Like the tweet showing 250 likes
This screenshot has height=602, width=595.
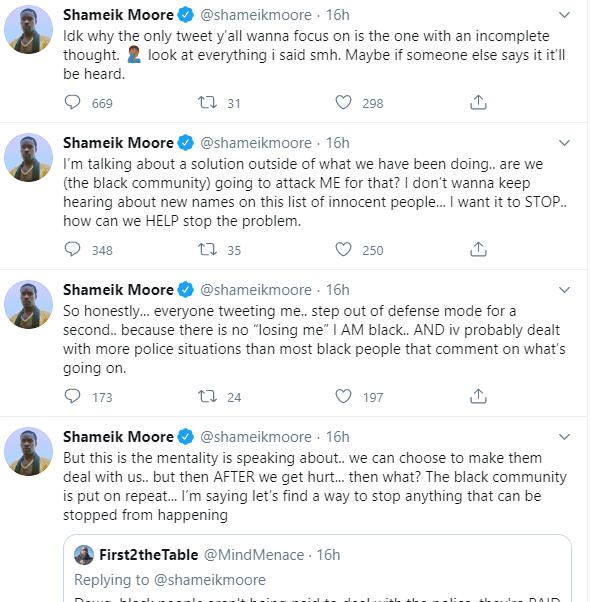(343, 250)
